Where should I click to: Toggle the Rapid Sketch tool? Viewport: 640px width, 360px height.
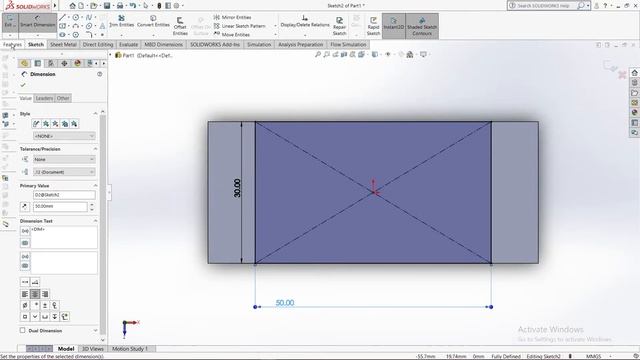373,26
